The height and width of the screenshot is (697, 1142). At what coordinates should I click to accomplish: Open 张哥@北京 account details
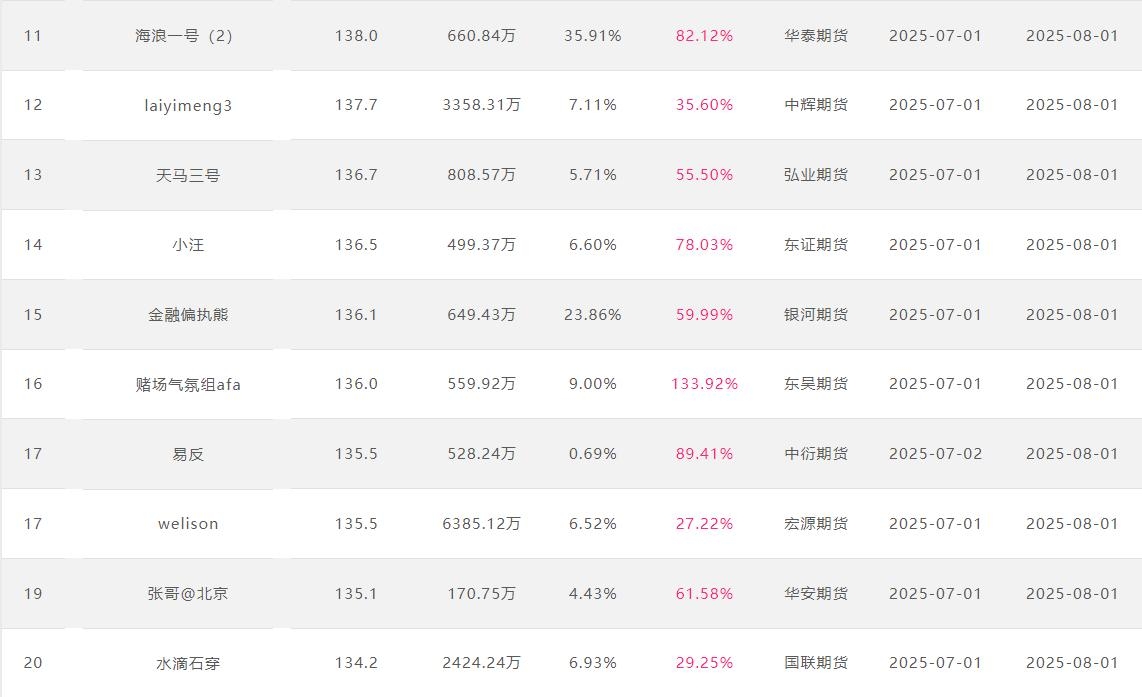click(x=188, y=594)
